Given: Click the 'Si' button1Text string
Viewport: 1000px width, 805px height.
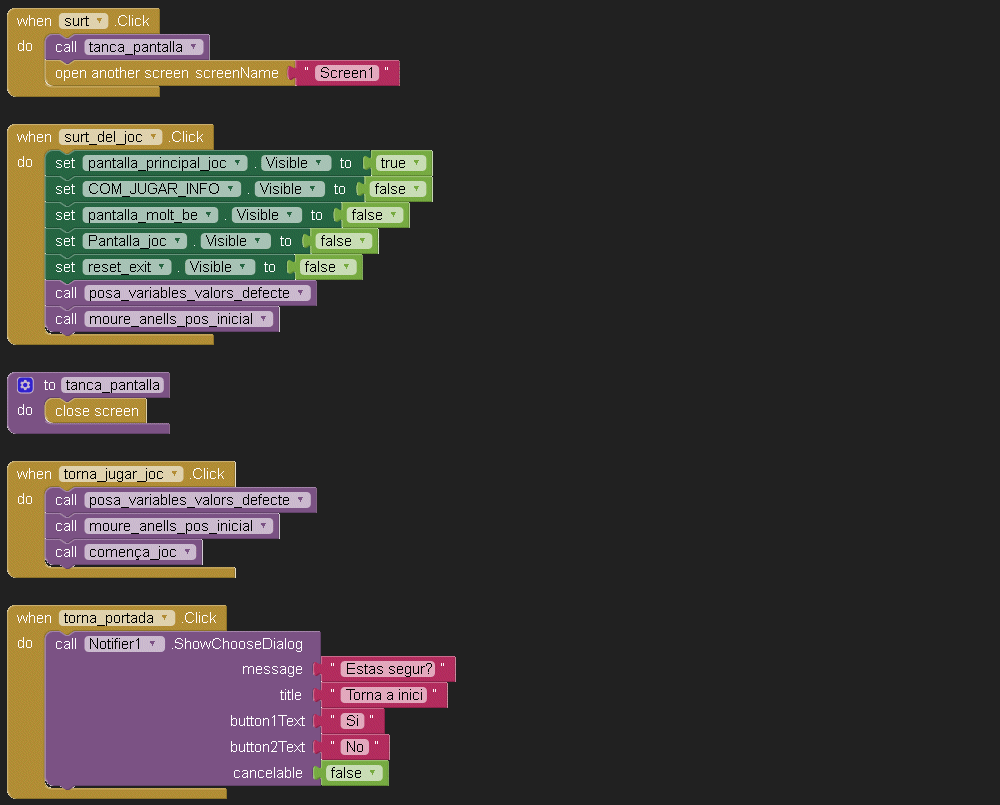Looking at the screenshot, I should click(352, 721).
